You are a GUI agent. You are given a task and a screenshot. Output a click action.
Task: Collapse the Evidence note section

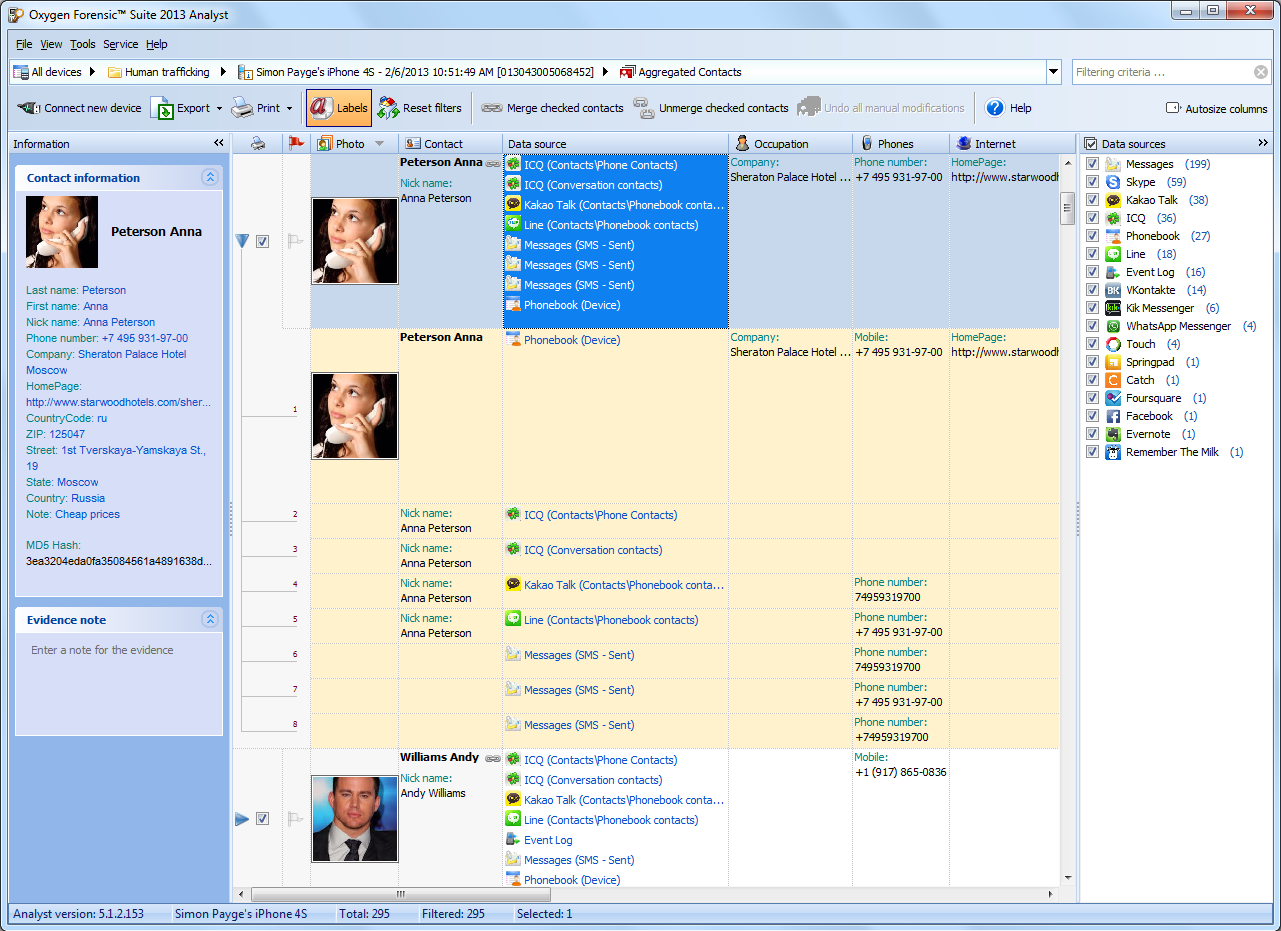point(210,619)
